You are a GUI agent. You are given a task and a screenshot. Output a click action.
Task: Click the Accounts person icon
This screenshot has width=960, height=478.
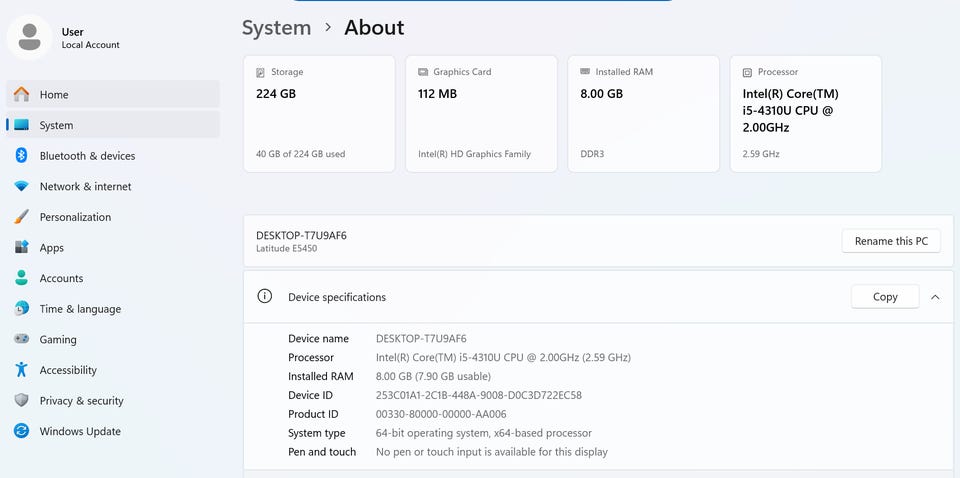click(x=21, y=278)
